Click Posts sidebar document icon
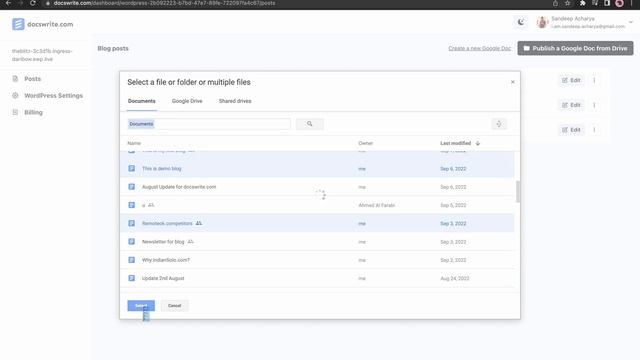The image size is (640, 360). coord(16,79)
